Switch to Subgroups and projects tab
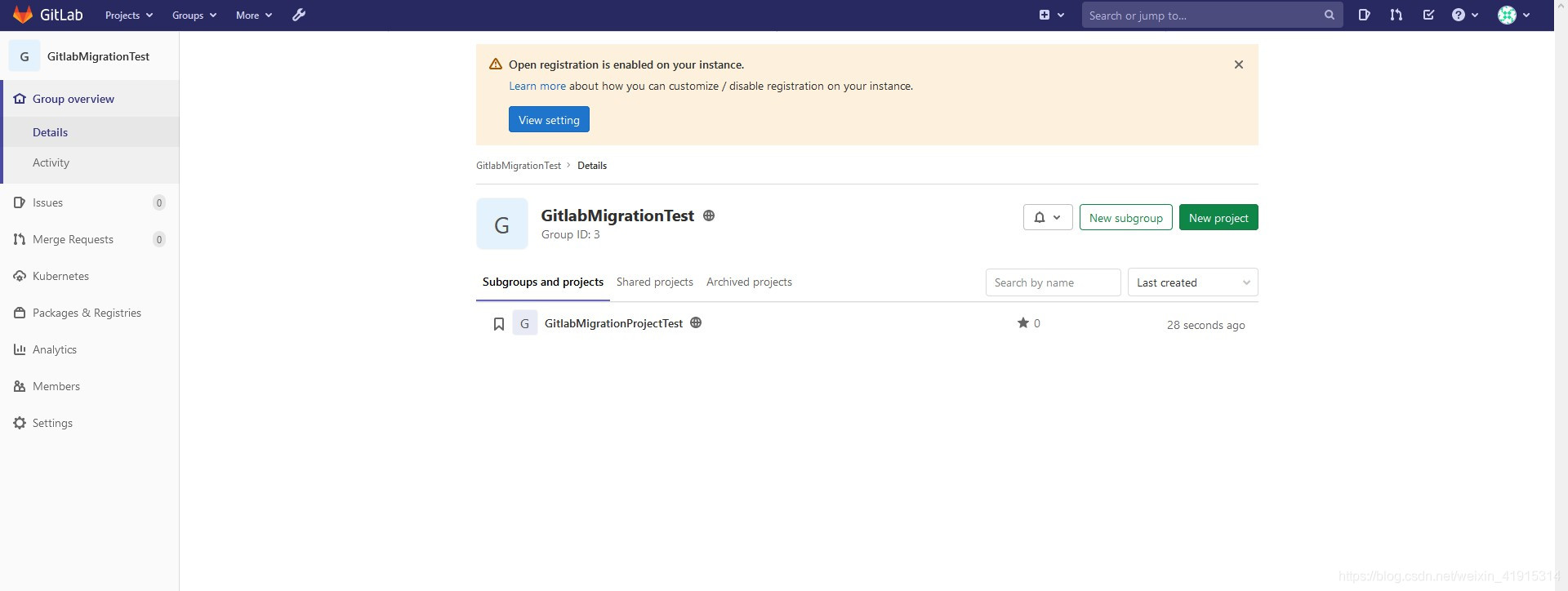The width and height of the screenshot is (1568, 591). 543,282
